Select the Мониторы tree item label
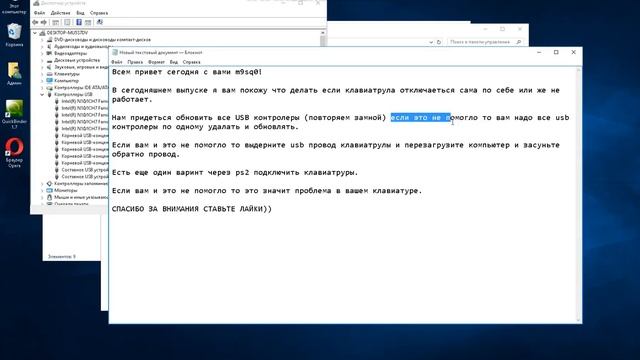 (66, 191)
